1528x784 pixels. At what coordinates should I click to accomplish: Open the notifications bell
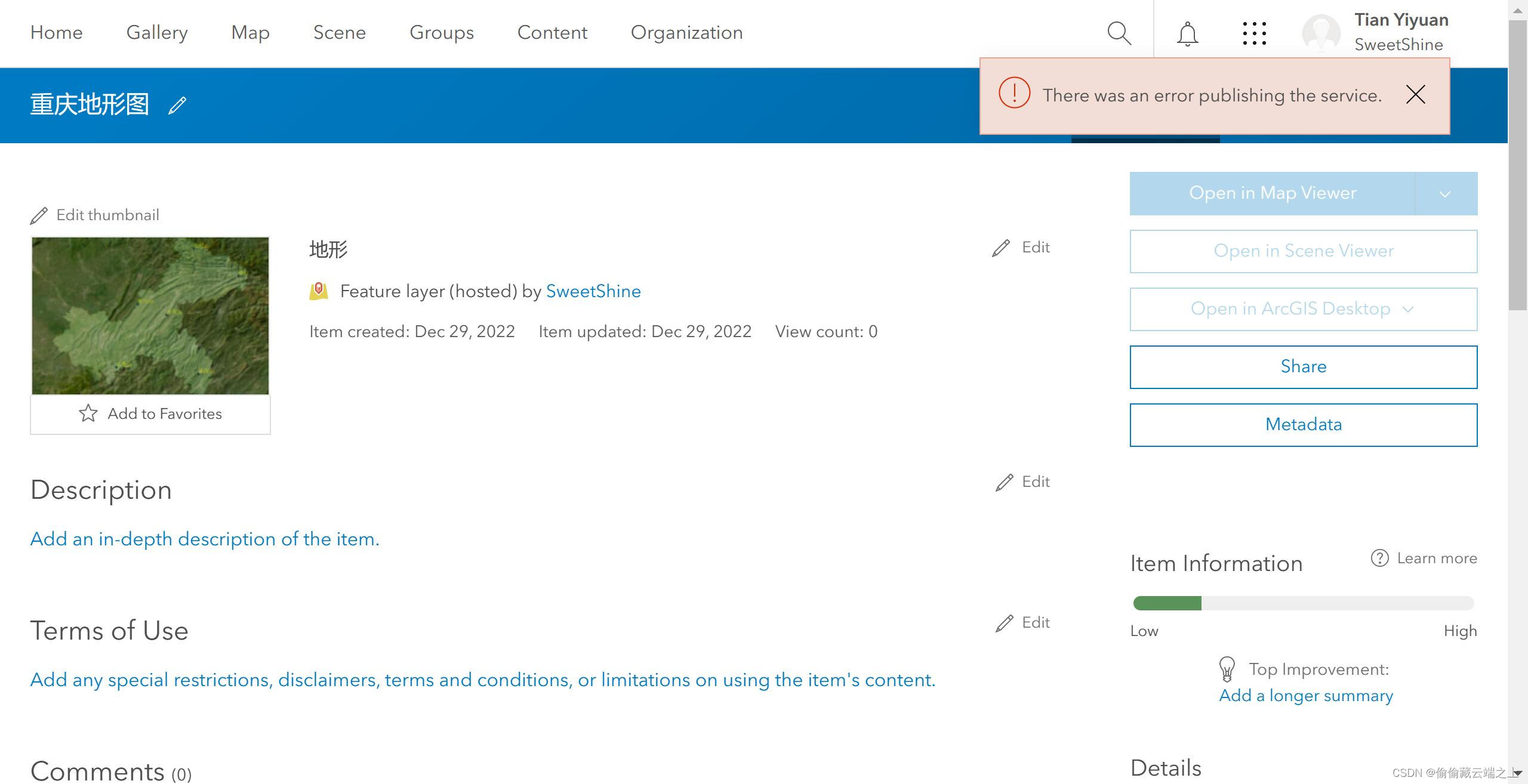point(1187,33)
